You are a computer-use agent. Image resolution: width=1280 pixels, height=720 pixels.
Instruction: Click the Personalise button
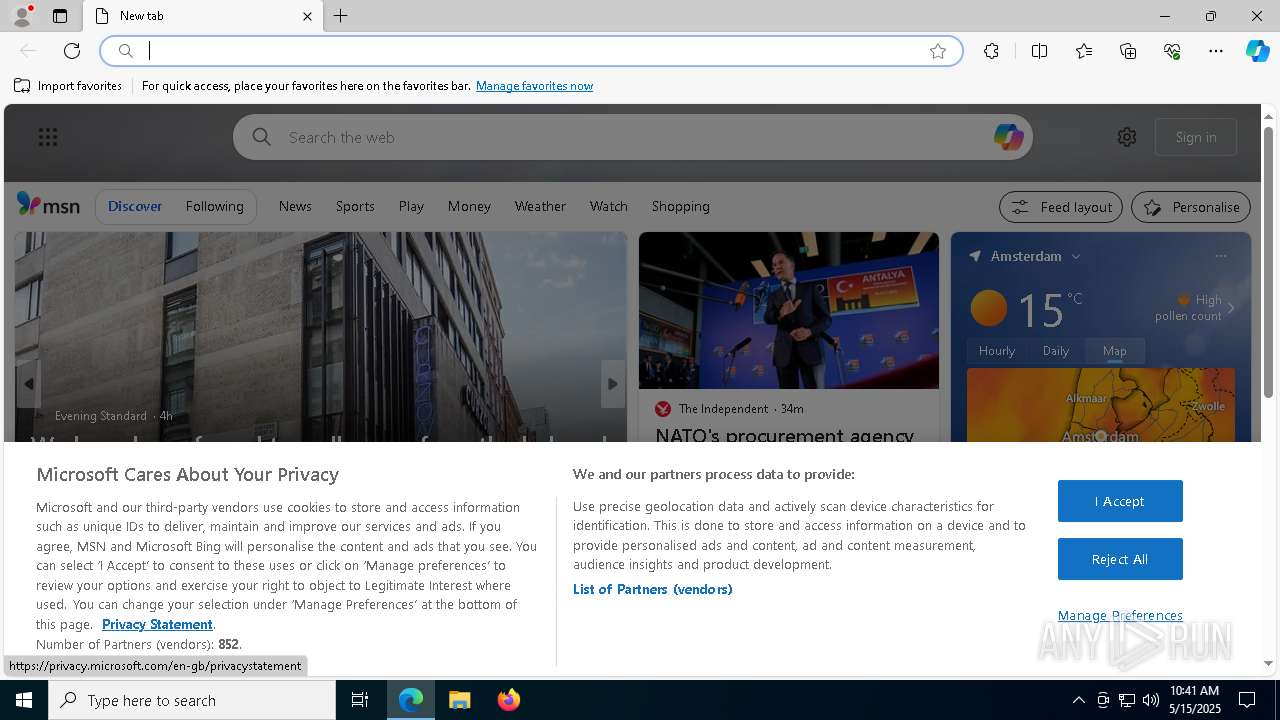point(1191,207)
